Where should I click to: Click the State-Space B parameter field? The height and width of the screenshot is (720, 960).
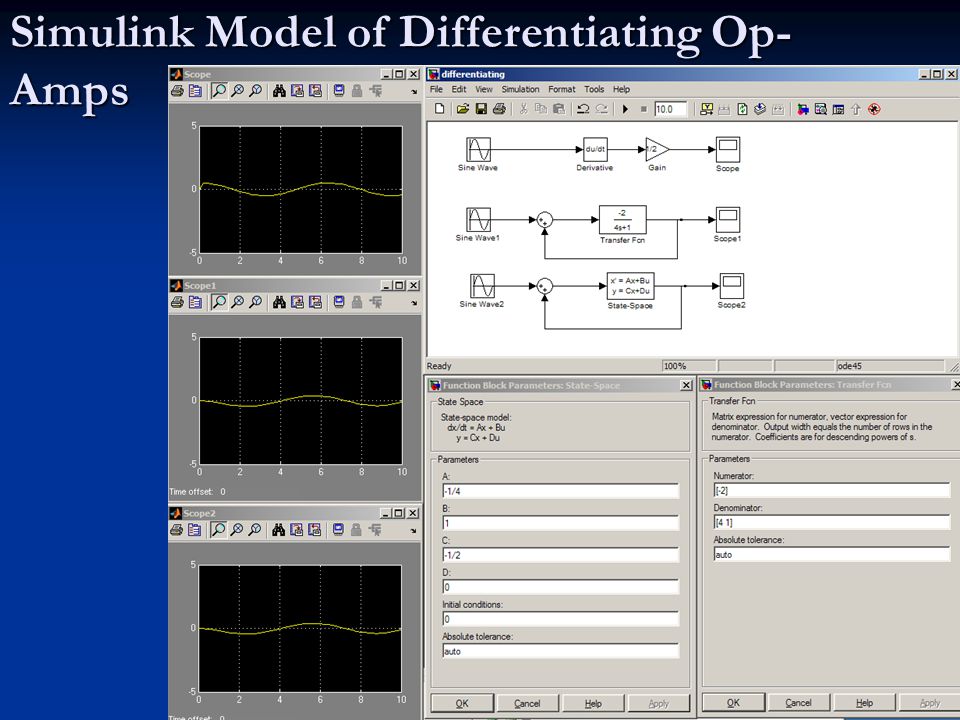pos(560,523)
